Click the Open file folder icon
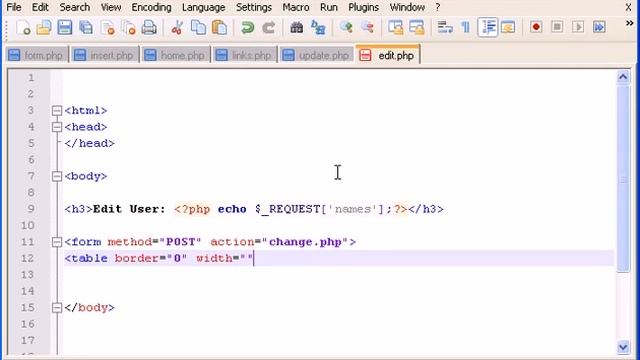Screen dimensions: 640x360 [x=44, y=28]
